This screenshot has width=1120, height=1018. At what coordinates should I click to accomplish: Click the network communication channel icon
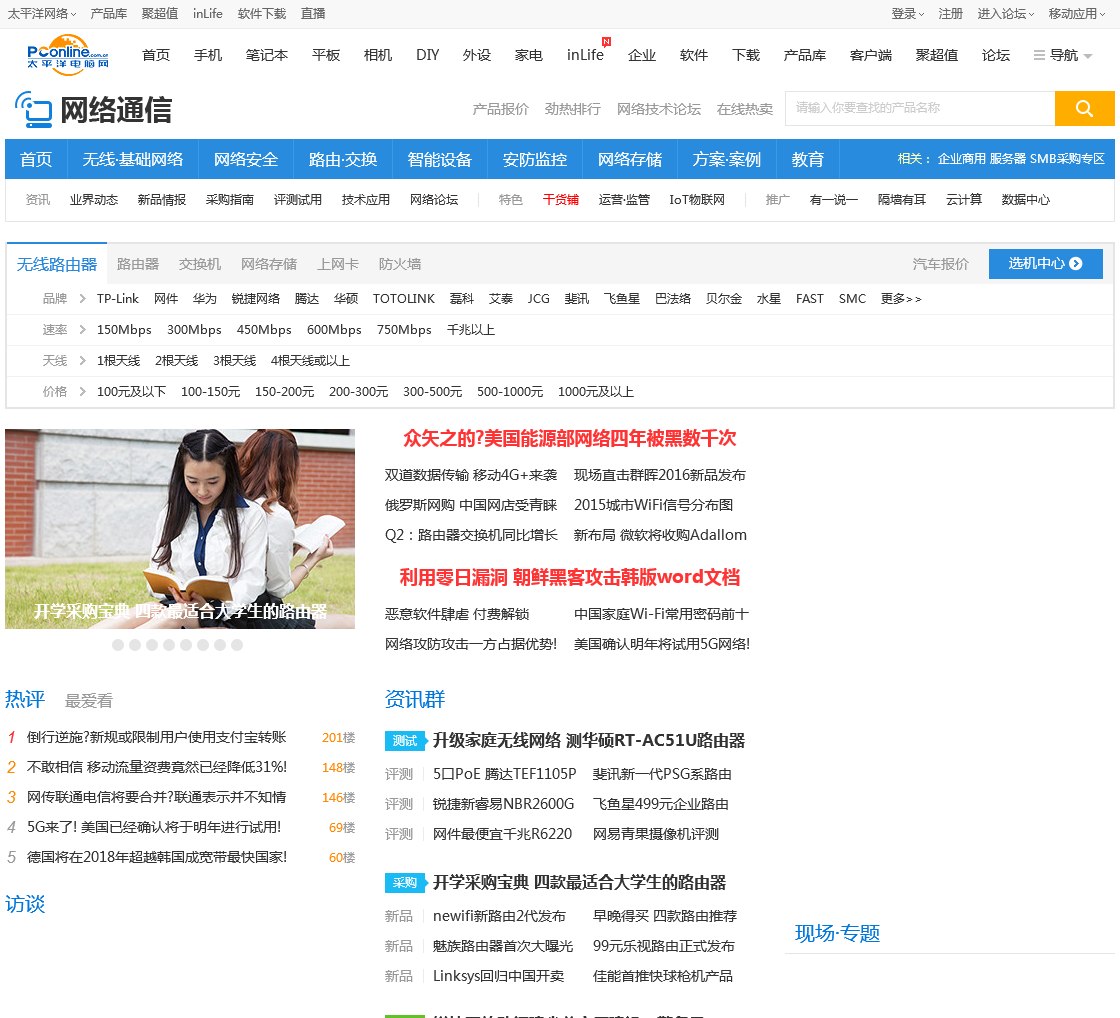[34, 110]
